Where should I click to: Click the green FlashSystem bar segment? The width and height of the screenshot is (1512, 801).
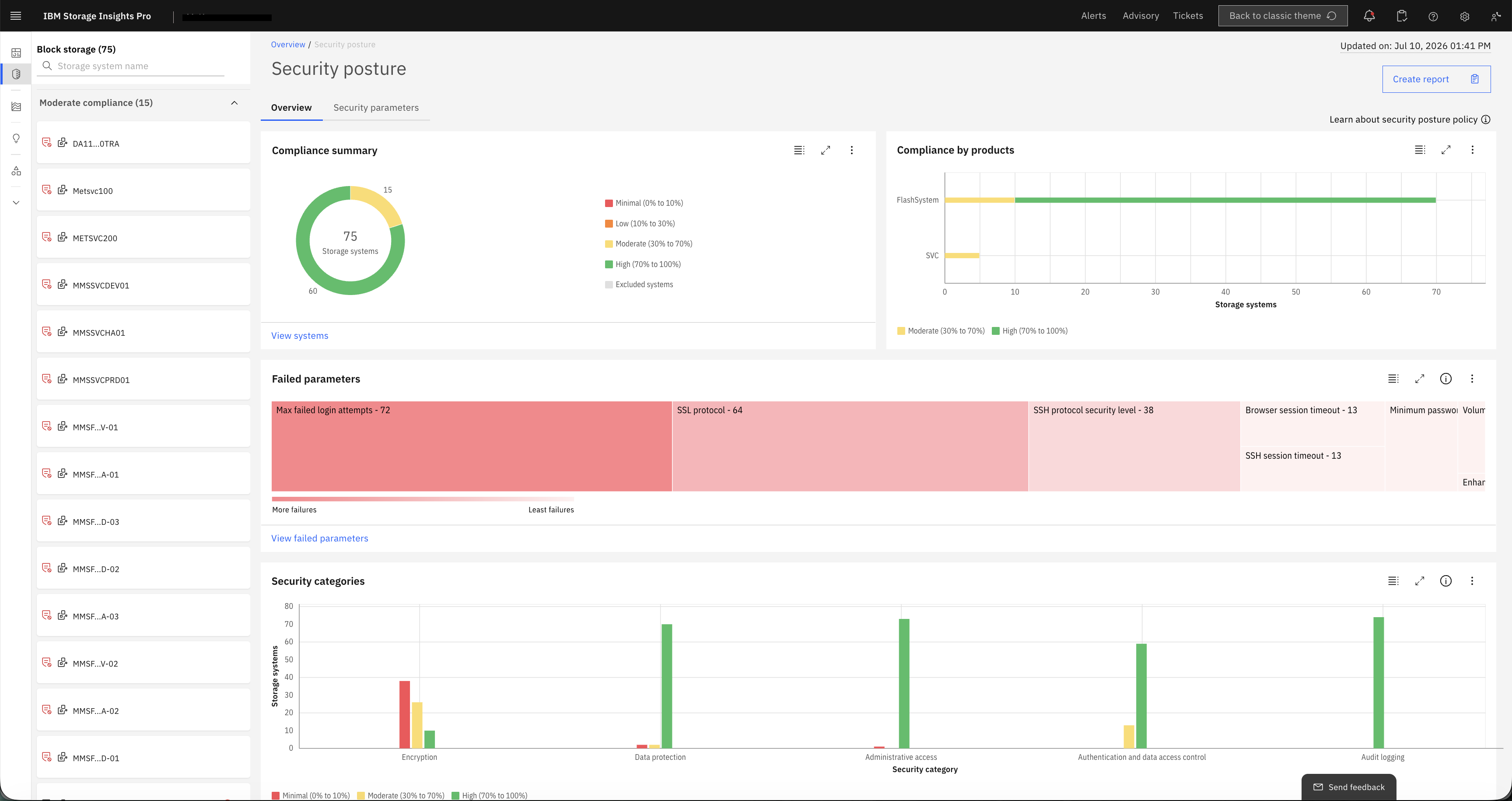(1225, 200)
